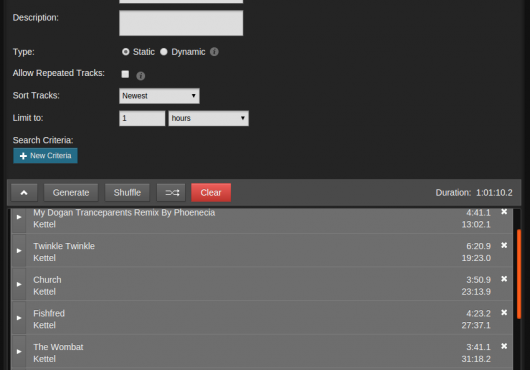Remove Church from the playlist
530x370 pixels.
click(504, 279)
